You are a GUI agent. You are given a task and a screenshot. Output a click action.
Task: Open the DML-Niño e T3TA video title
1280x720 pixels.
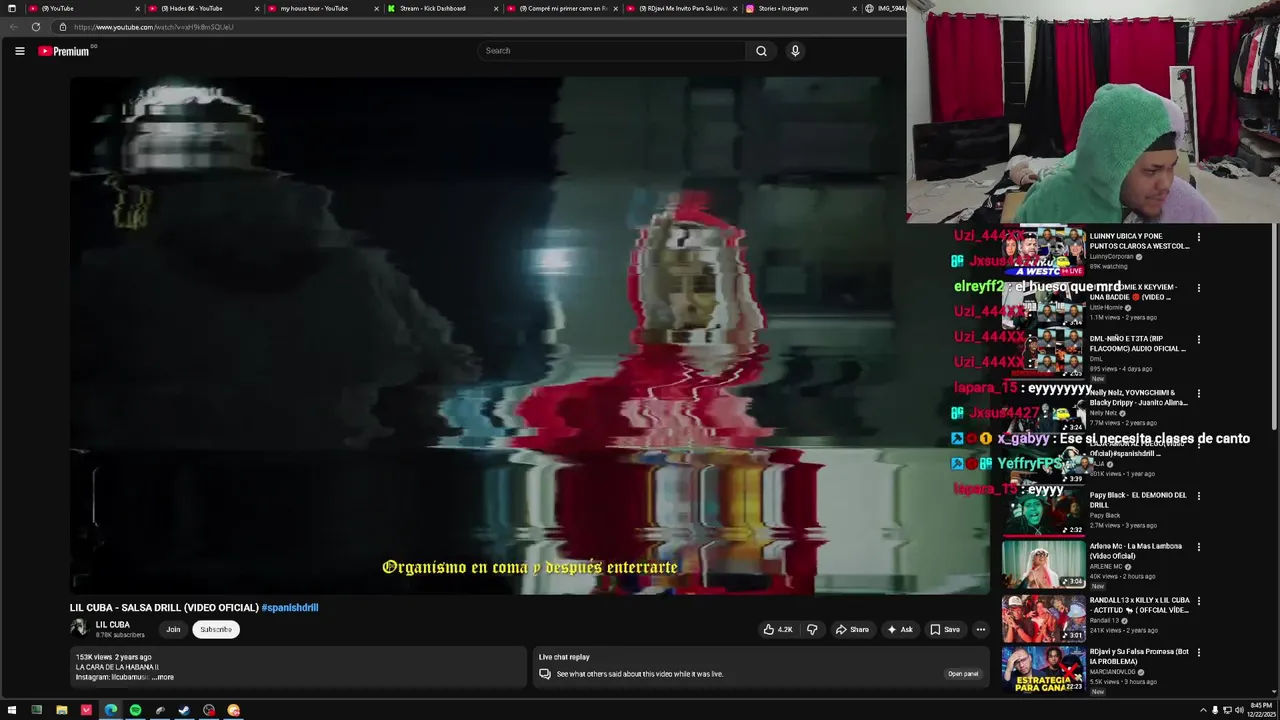(1137, 344)
